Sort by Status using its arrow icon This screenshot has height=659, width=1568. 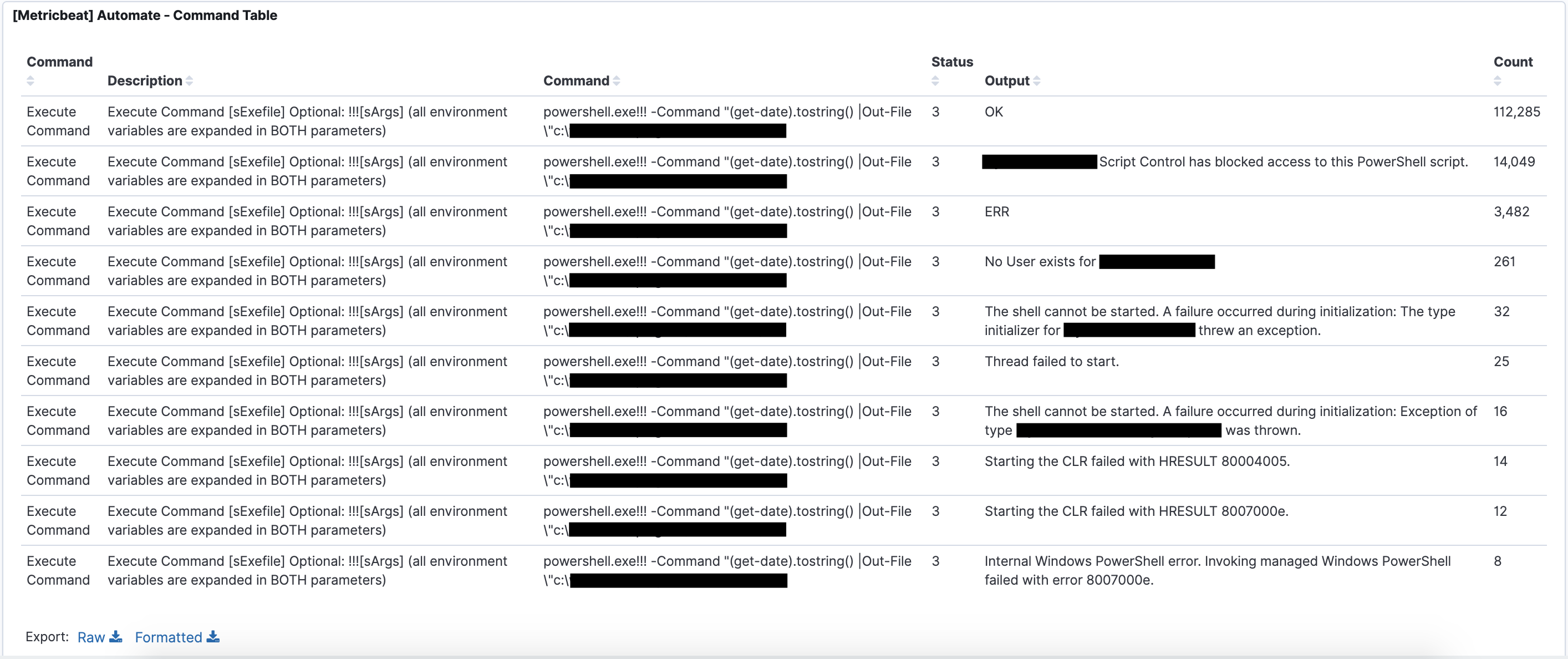tap(935, 81)
